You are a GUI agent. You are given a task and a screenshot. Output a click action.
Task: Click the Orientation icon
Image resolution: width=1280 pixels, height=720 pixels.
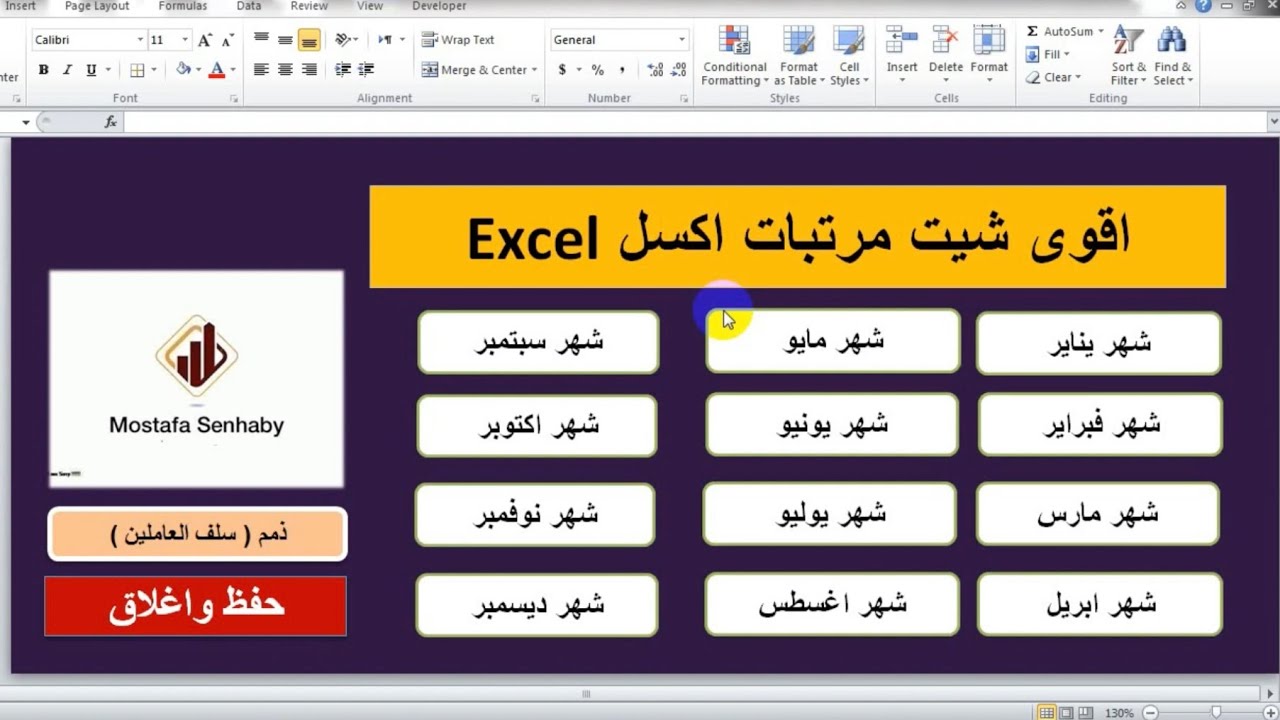(x=343, y=40)
